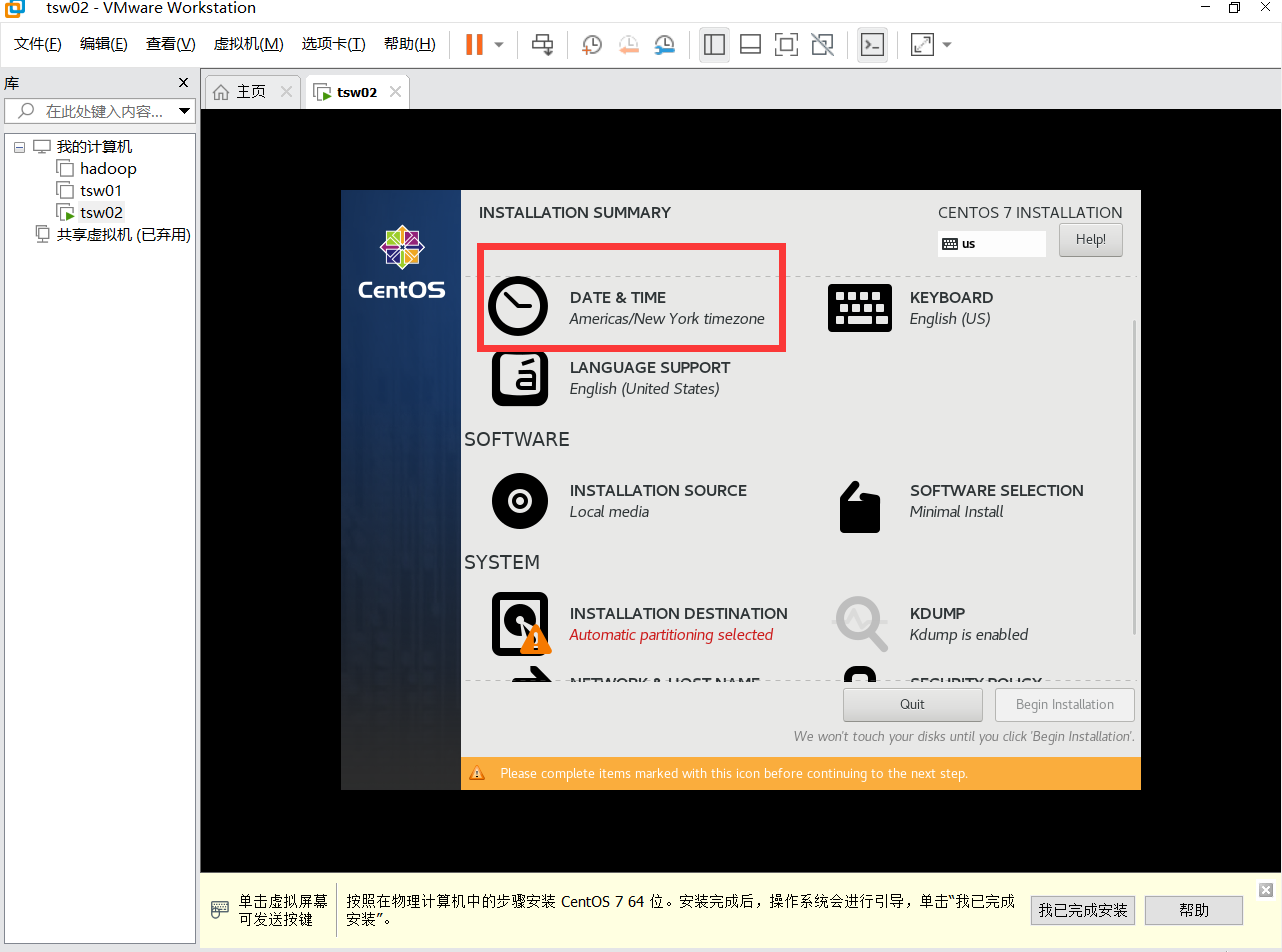Screen dimensions: 1282x952
Task: Click the Unity mode toolbar icon
Action: tap(822, 44)
